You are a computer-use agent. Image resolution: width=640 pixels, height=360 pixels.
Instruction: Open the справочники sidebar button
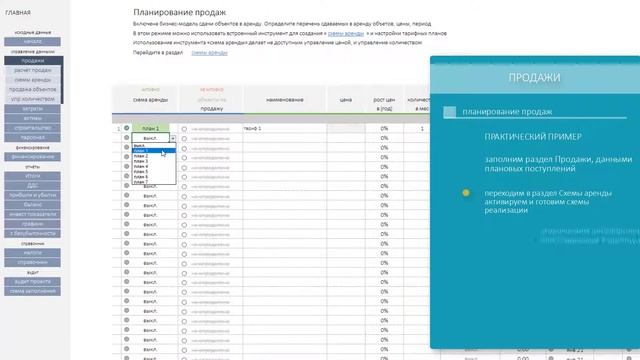tap(33, 262)
